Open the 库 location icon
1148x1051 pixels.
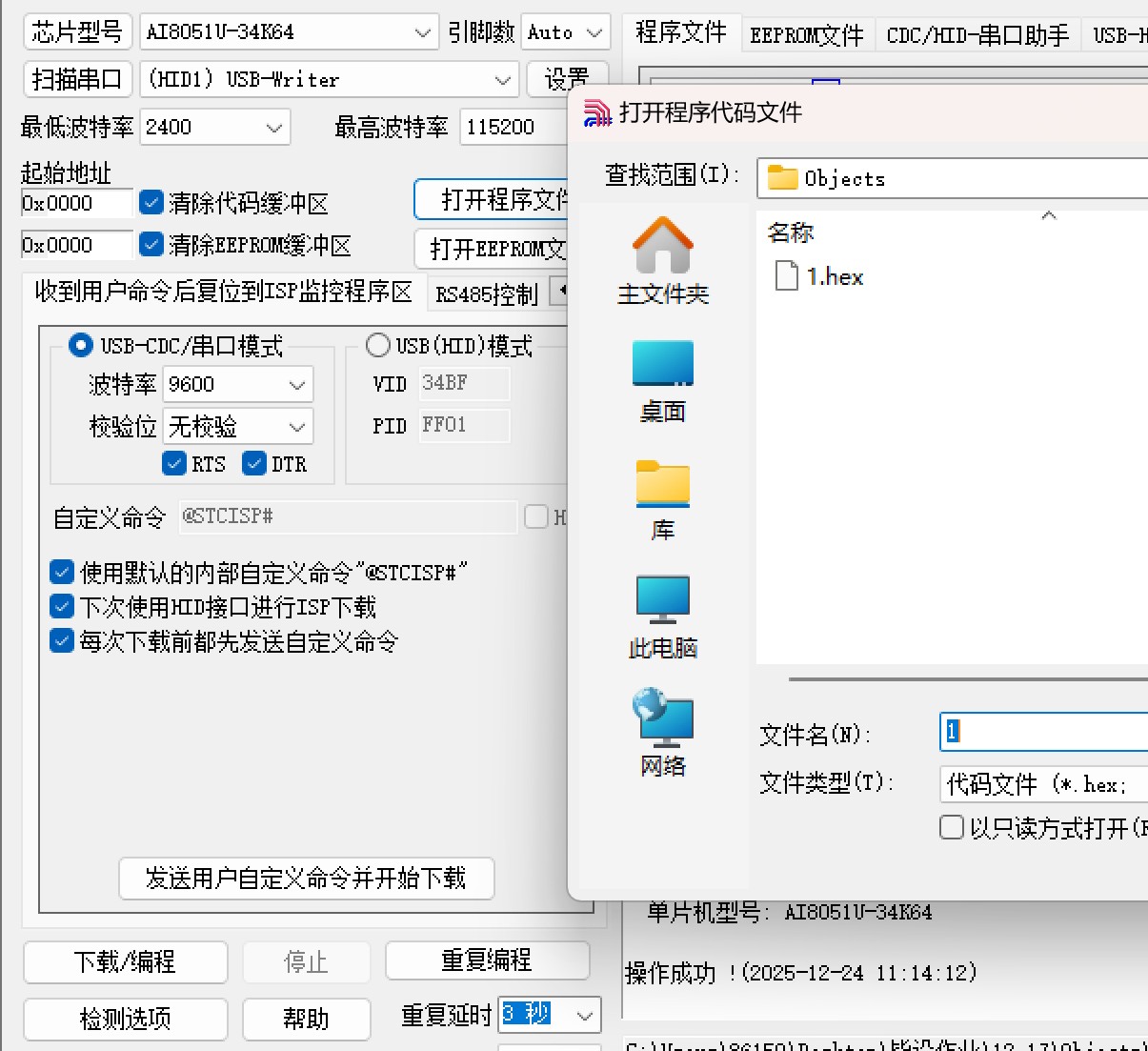click(663, 491)
